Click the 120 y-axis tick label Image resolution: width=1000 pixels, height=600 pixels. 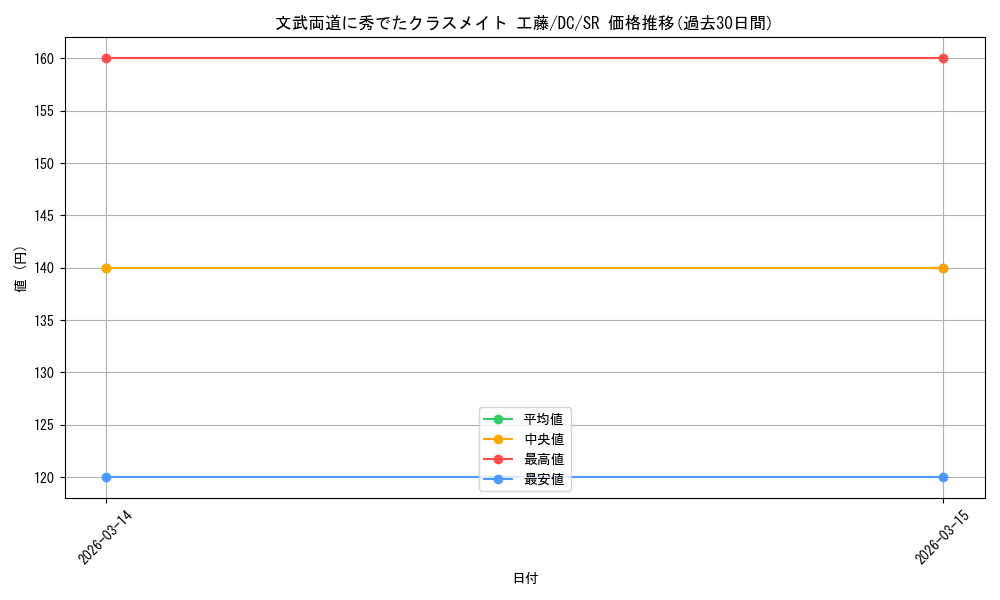tap(42, 477)
